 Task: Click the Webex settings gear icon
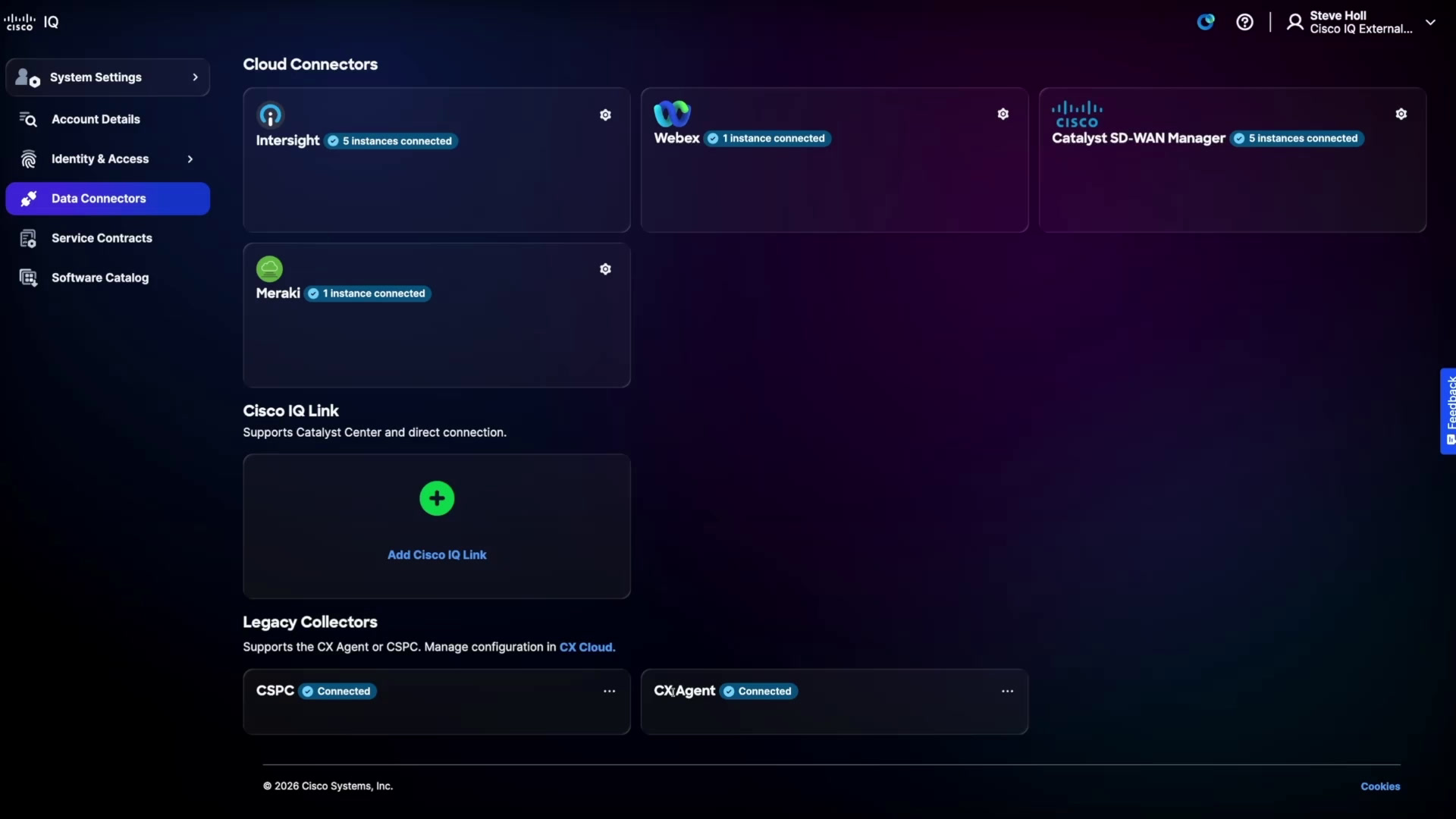[1003, 114]
